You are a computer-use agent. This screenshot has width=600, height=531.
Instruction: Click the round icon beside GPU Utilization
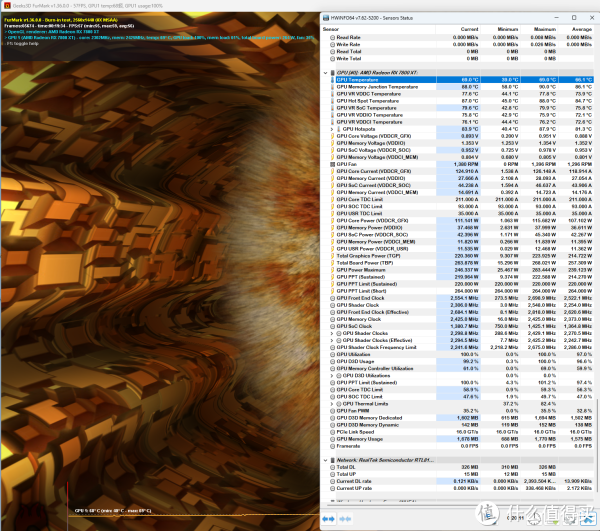coord(332,354)
